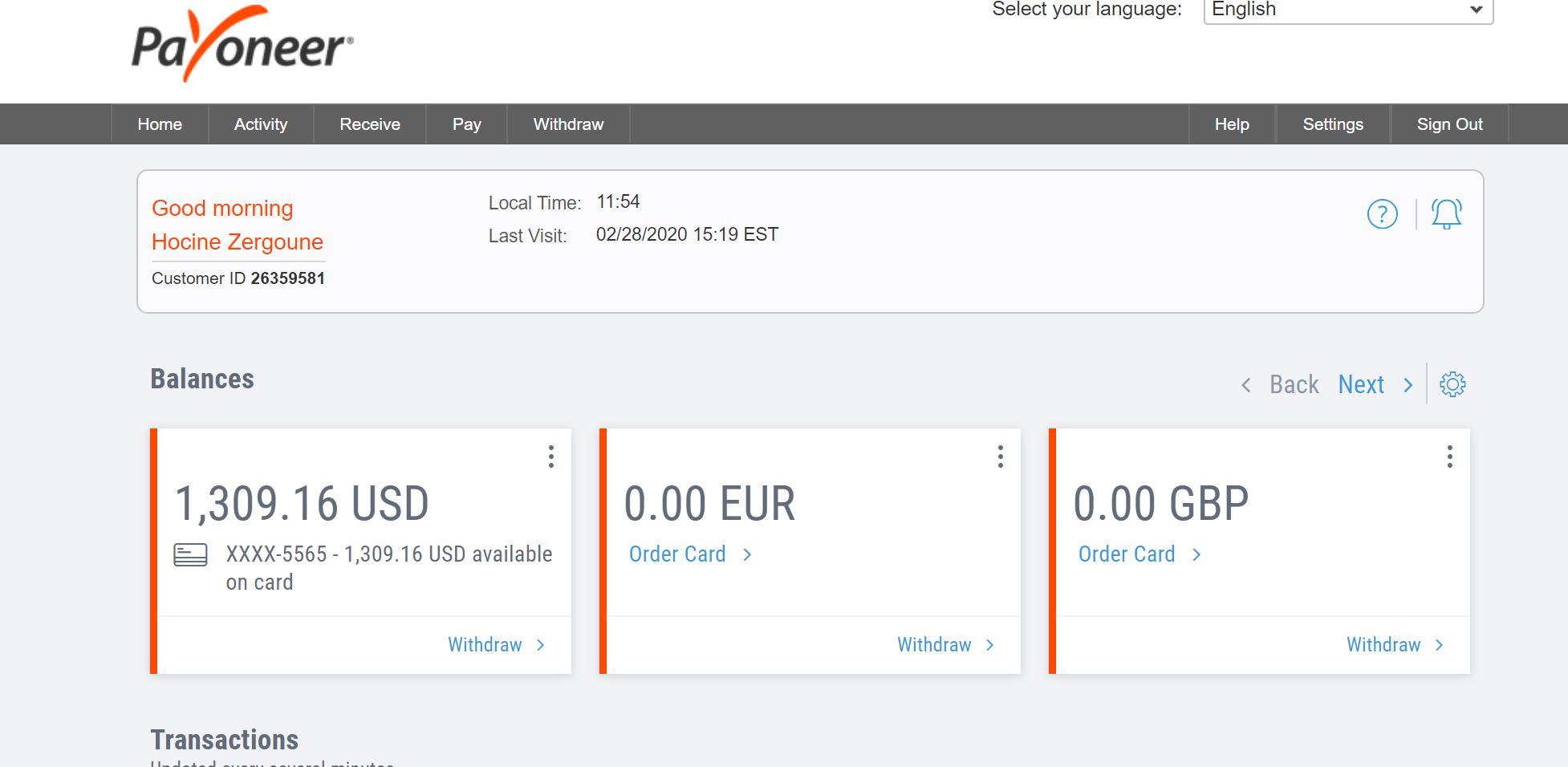Open the USD balance three-dot menu
The image size is (1568, 767).
[550, 457]
